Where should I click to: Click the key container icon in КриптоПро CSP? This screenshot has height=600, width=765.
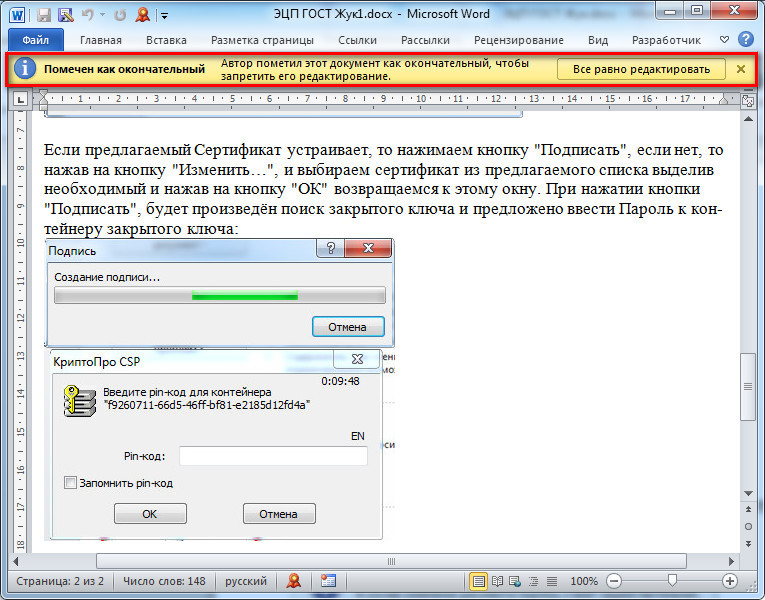click(x=80, y=401)
